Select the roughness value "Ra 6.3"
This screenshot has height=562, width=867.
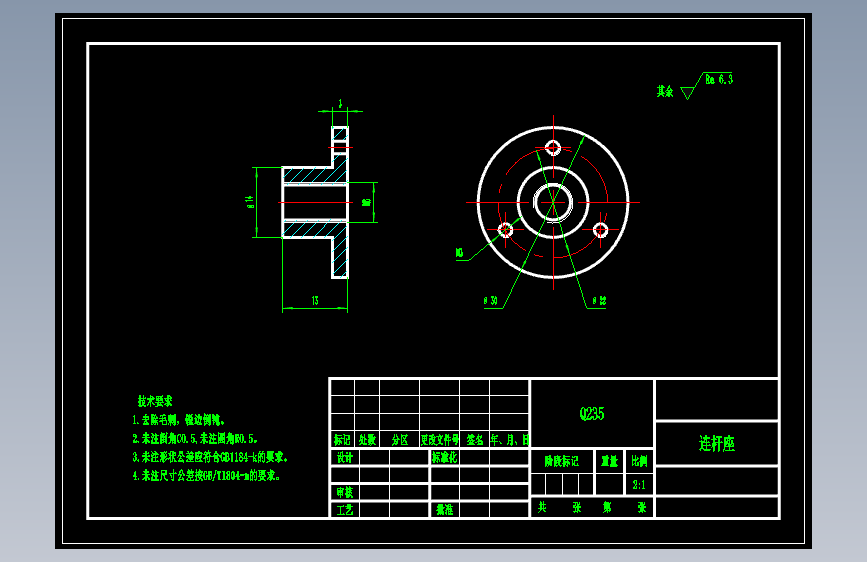coord(719,80)
